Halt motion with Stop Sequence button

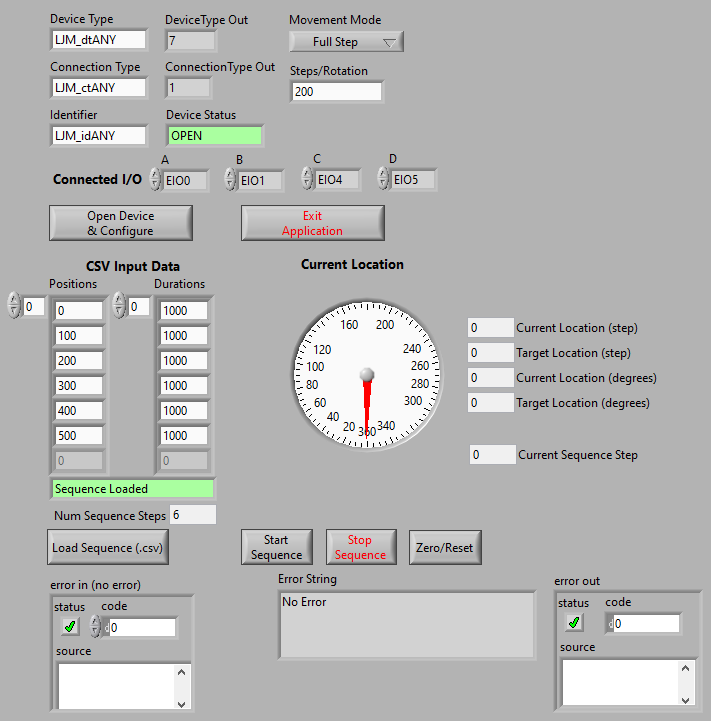tap(360, 547)
